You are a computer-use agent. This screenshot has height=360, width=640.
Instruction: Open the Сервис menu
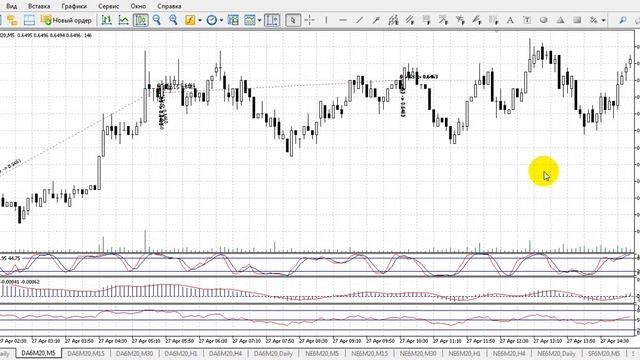[x=109, y=6]
